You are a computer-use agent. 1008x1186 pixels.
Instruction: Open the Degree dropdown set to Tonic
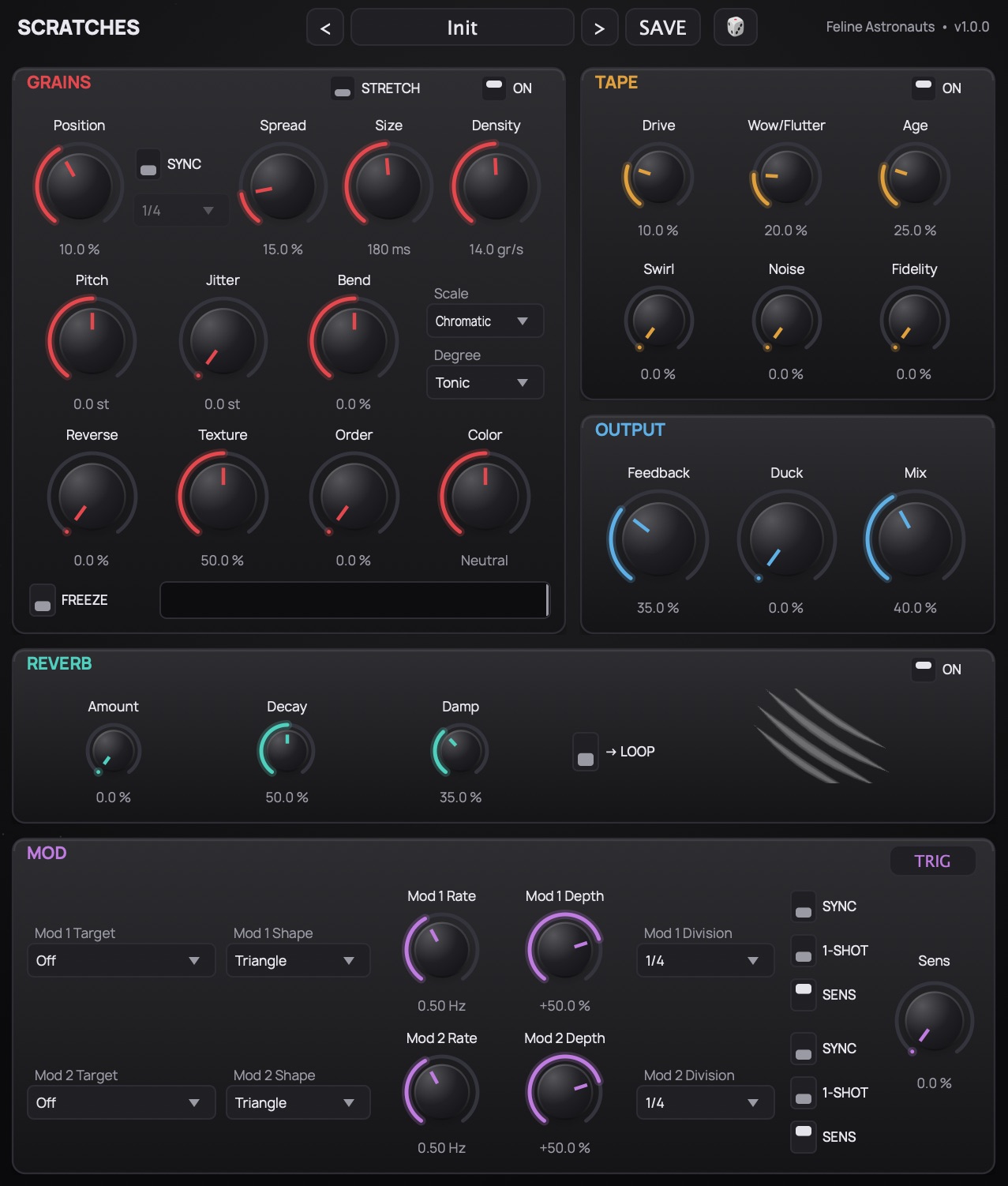(x=485, y=383)
